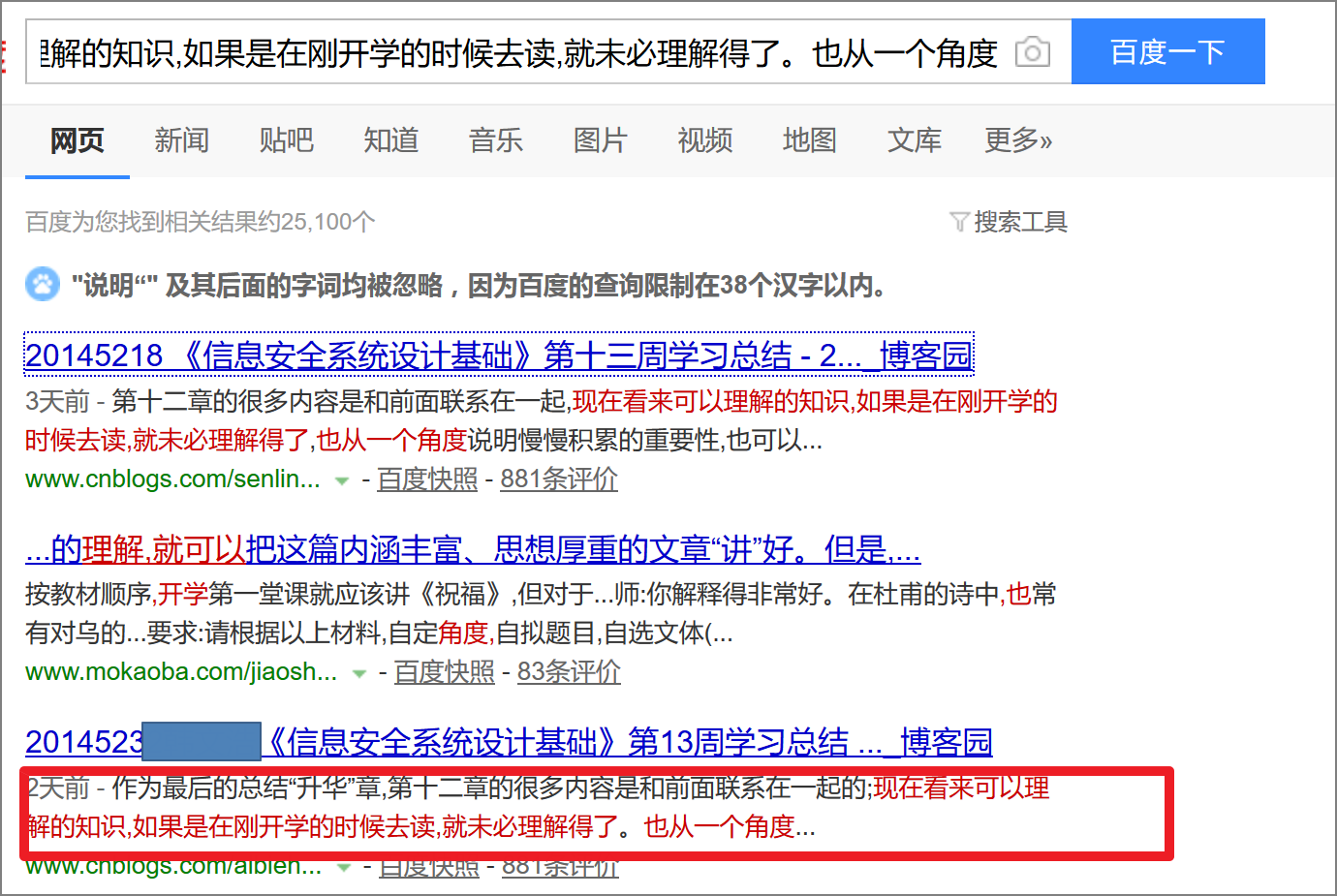The height and width of the screenshot is (896, 1337).
Task: Switch to the 新闻 tab
Action: coord(182,140)
